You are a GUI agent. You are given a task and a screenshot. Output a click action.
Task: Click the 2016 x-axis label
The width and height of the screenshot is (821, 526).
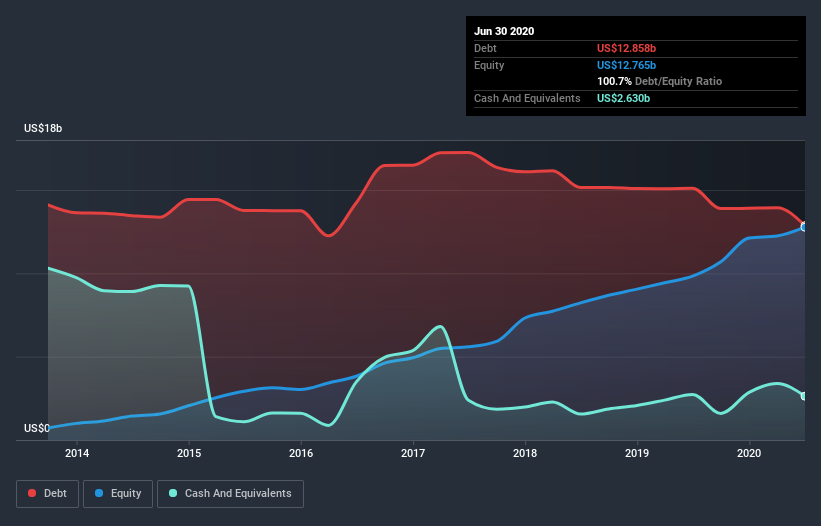point(301,453)
